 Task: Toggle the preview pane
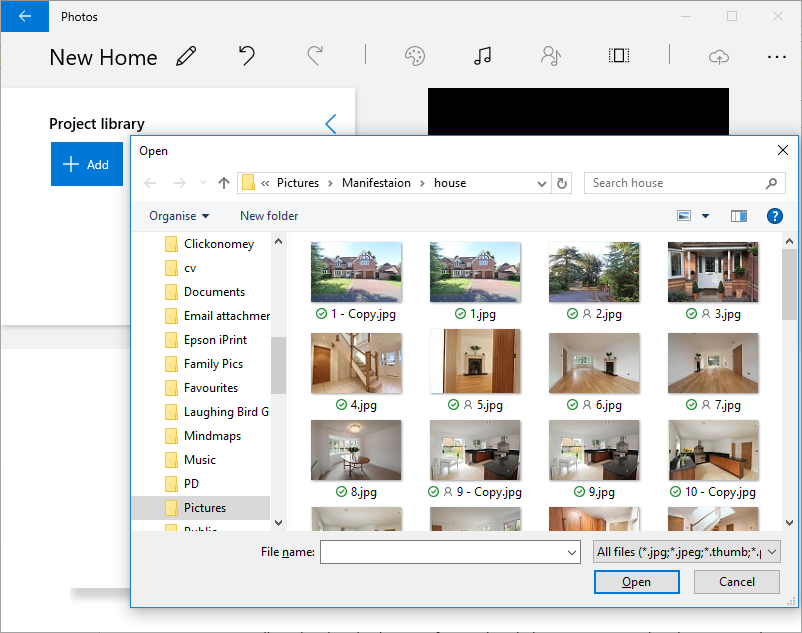(739, 216)
